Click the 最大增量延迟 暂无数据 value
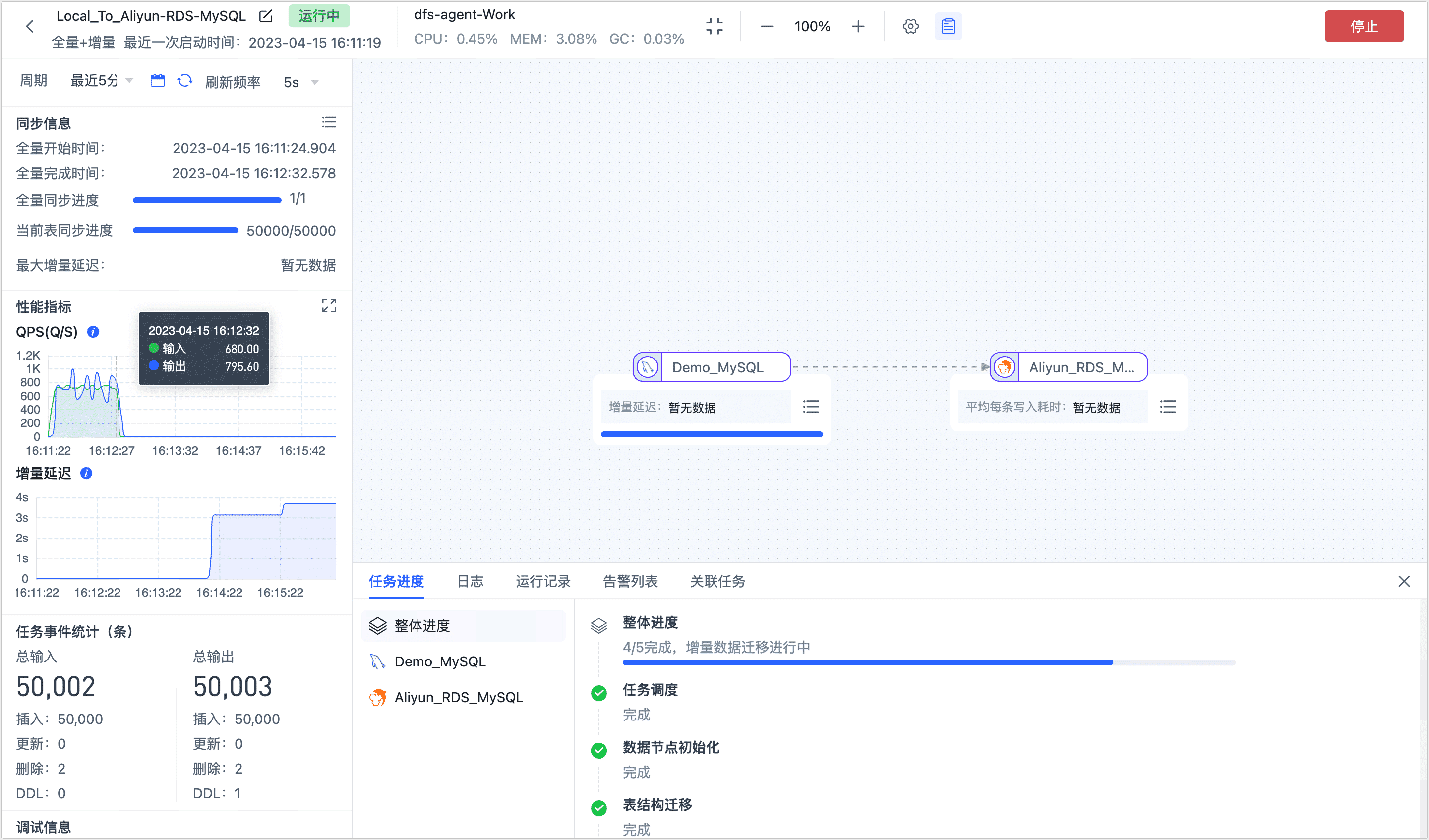This screenshot has width=1429, height=840. coord(308,265)
